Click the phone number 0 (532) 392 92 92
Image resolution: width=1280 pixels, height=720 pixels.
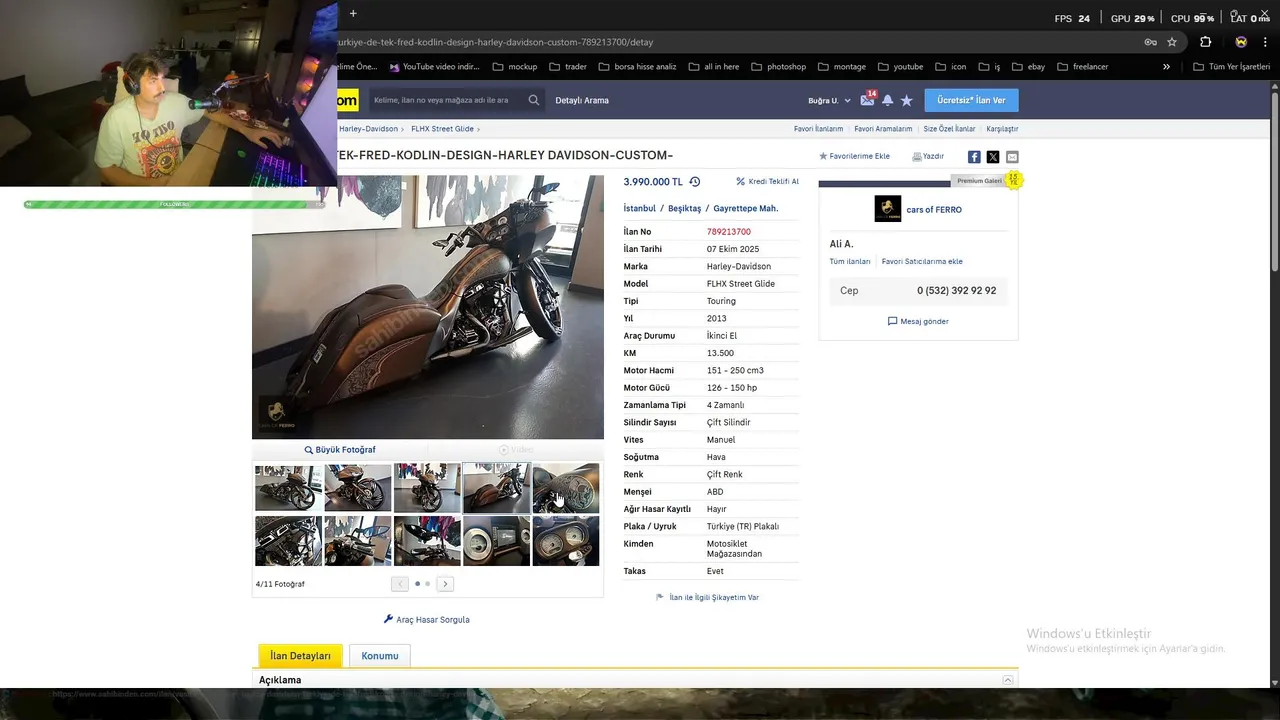click(956, 290)
